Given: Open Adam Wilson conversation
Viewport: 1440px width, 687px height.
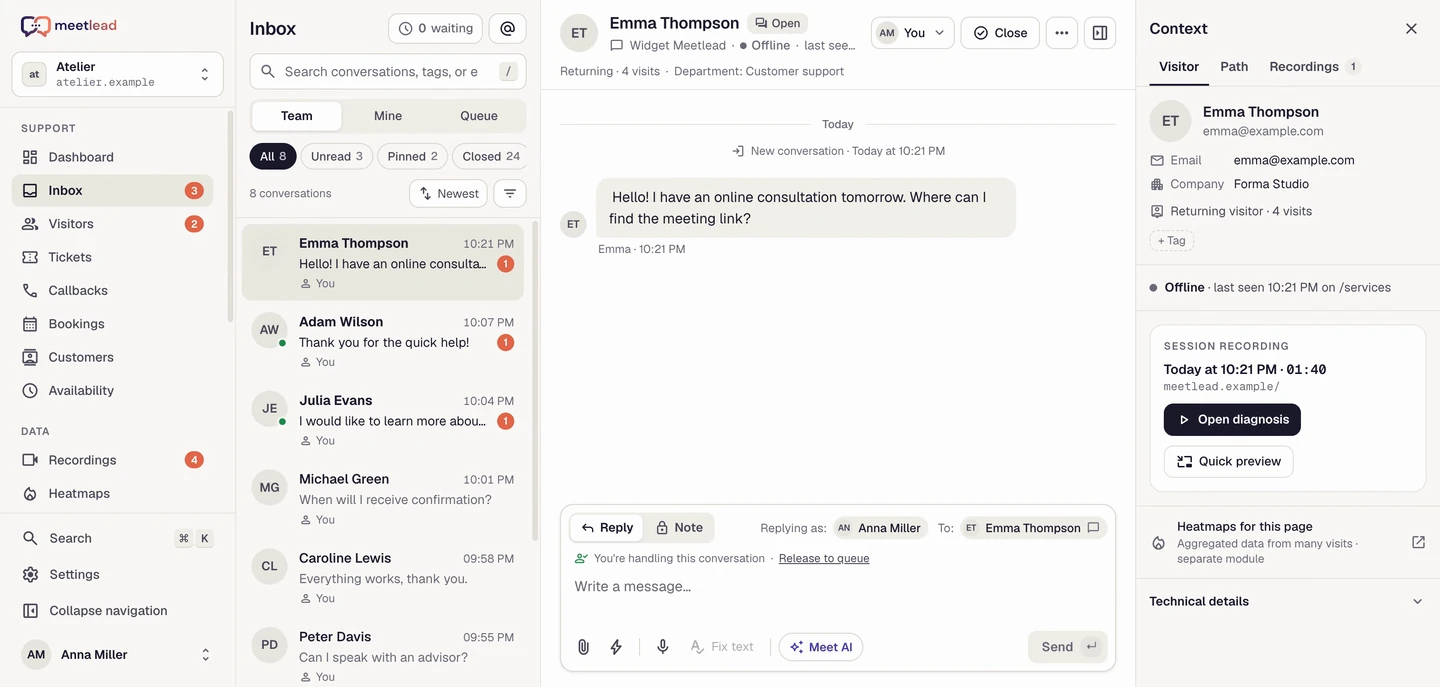Looking at the screenshot, I should tap(383, 341).
